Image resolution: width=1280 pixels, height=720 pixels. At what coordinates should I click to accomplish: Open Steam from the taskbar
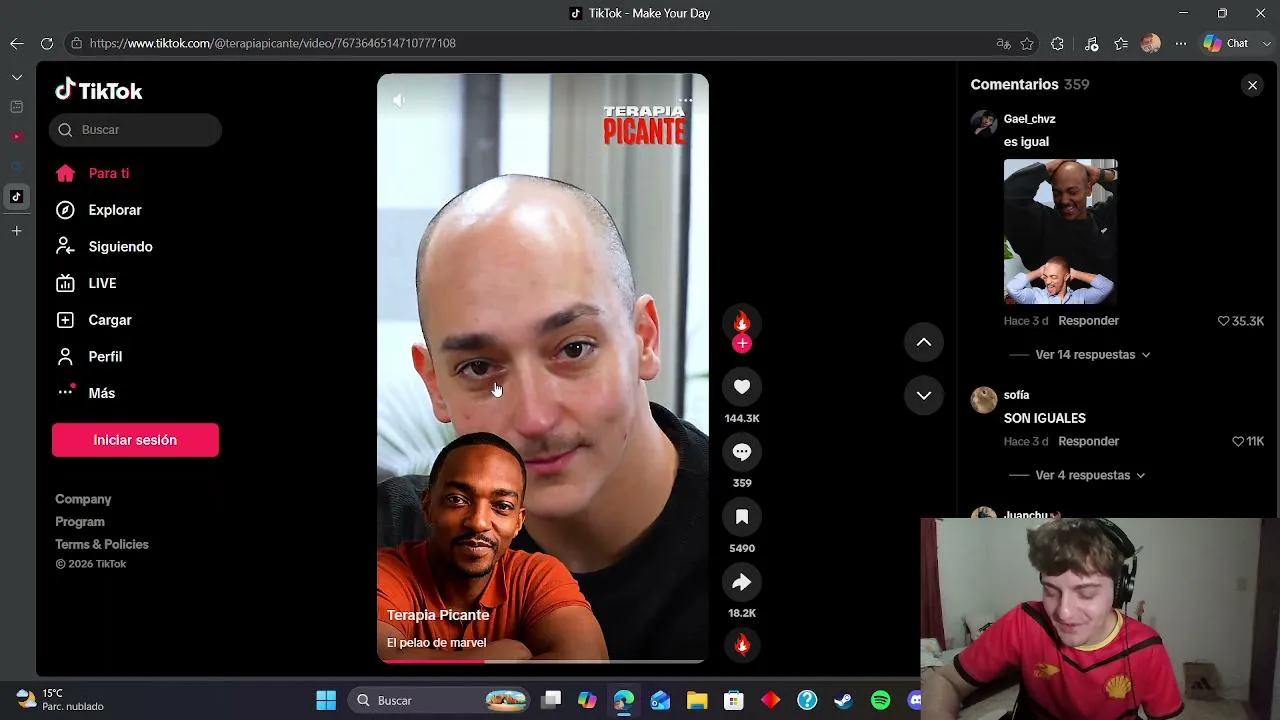[843, 700]
